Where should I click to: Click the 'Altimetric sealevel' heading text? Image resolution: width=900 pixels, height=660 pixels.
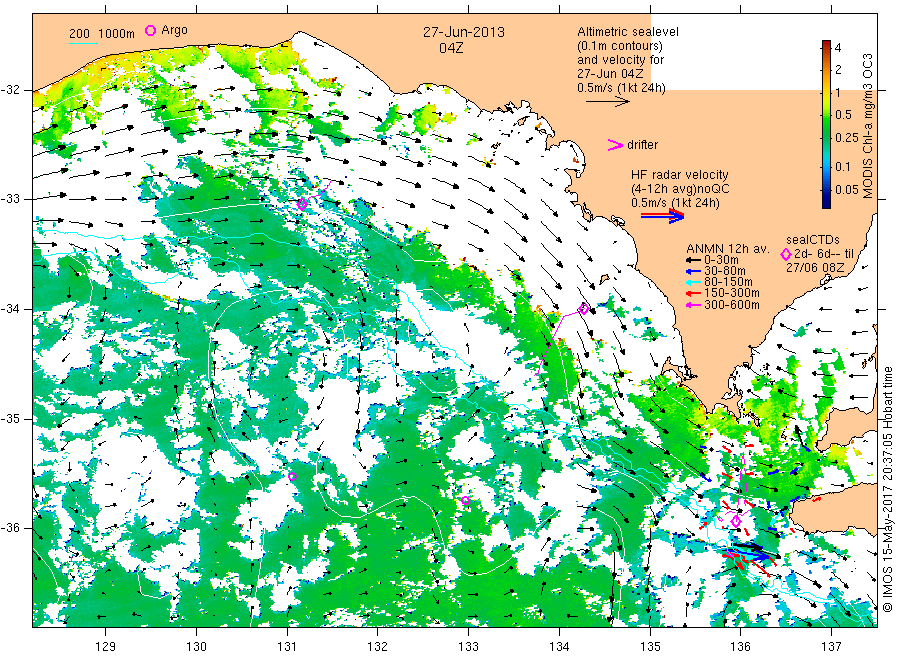tap(628, 32)
